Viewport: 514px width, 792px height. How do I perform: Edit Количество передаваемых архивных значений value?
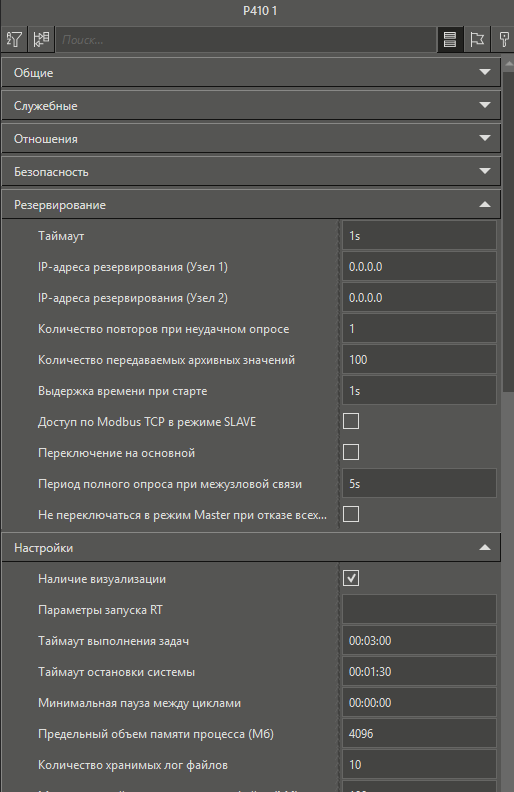tap(419, 360)
